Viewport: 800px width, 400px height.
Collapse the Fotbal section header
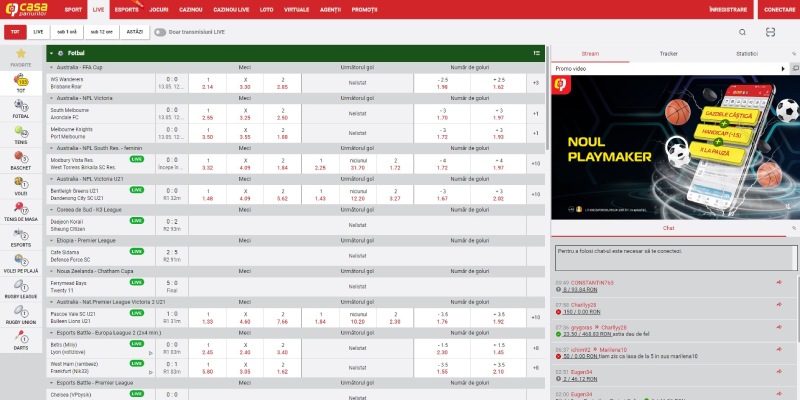coord(51,53)
